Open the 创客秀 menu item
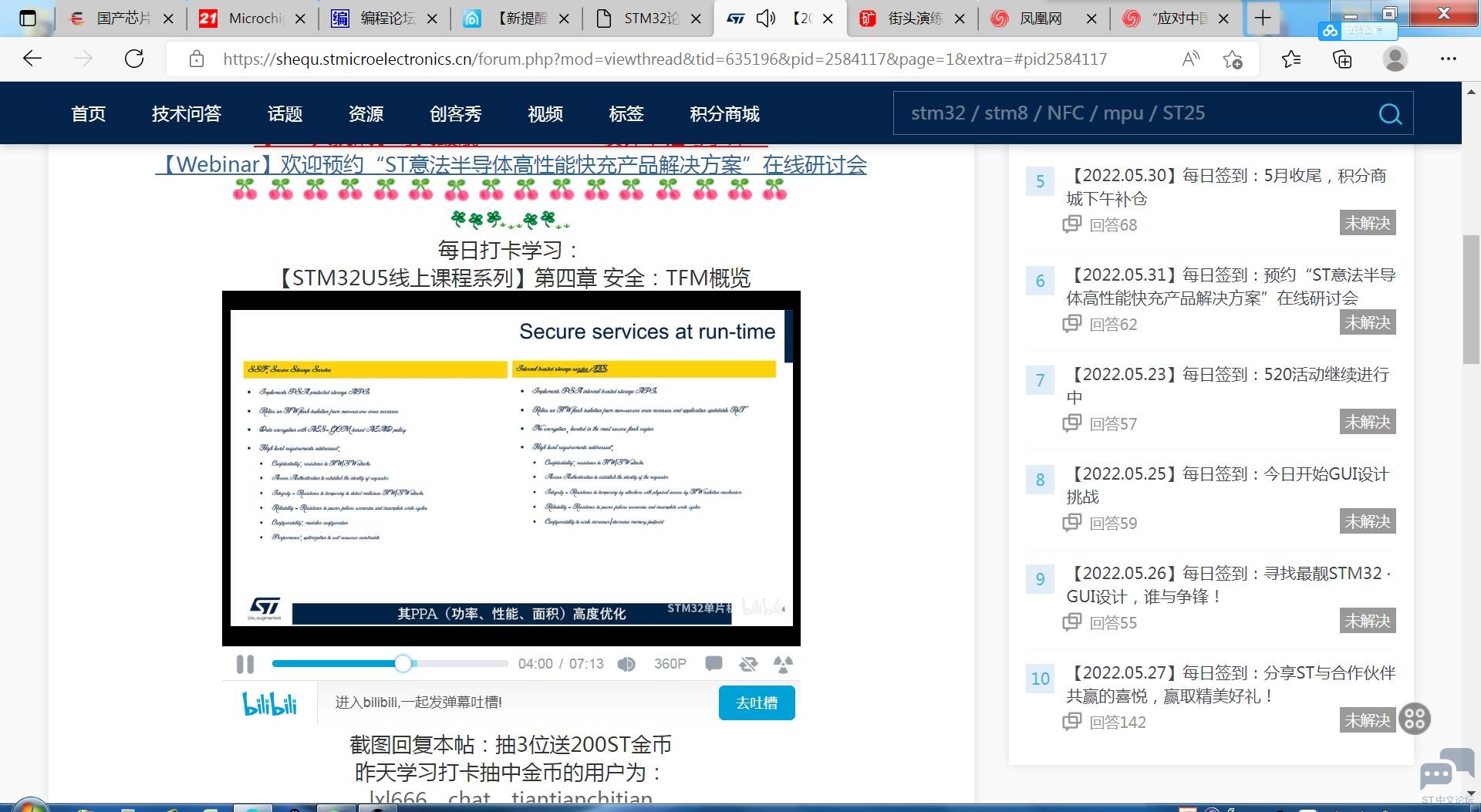 tap(455, 114)
